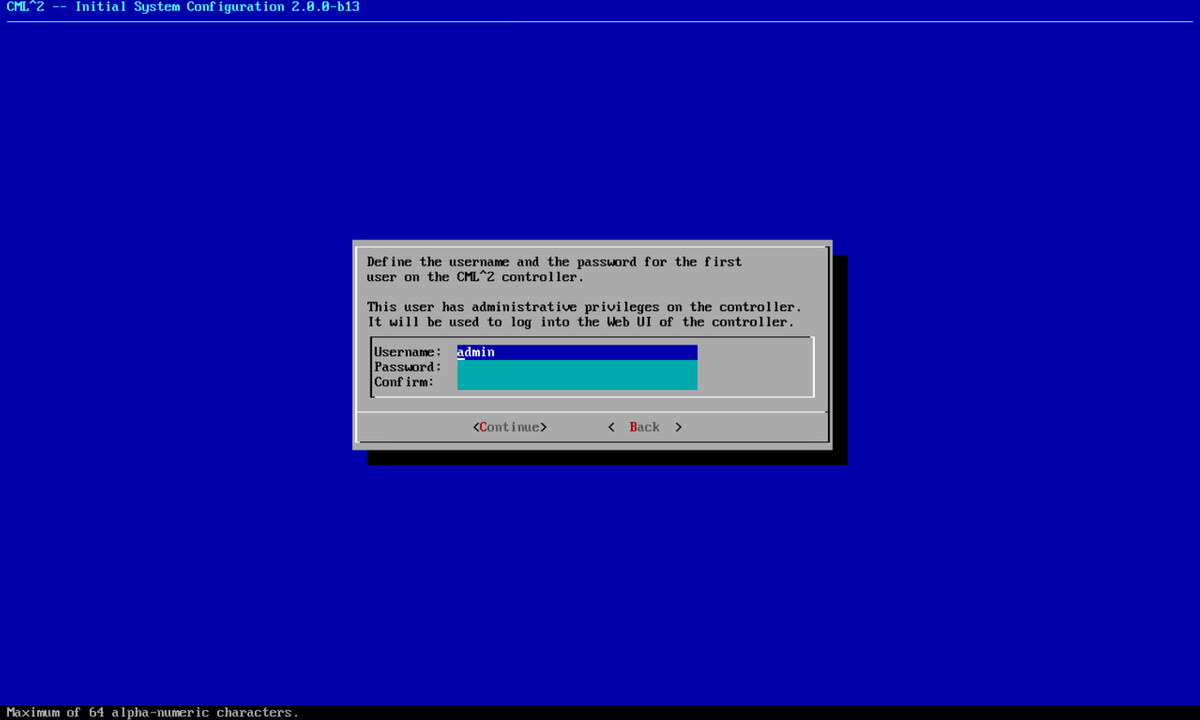Click into the Confirm password field
The width and height of the screenshot is (1200, 720).
pos(577,382)
